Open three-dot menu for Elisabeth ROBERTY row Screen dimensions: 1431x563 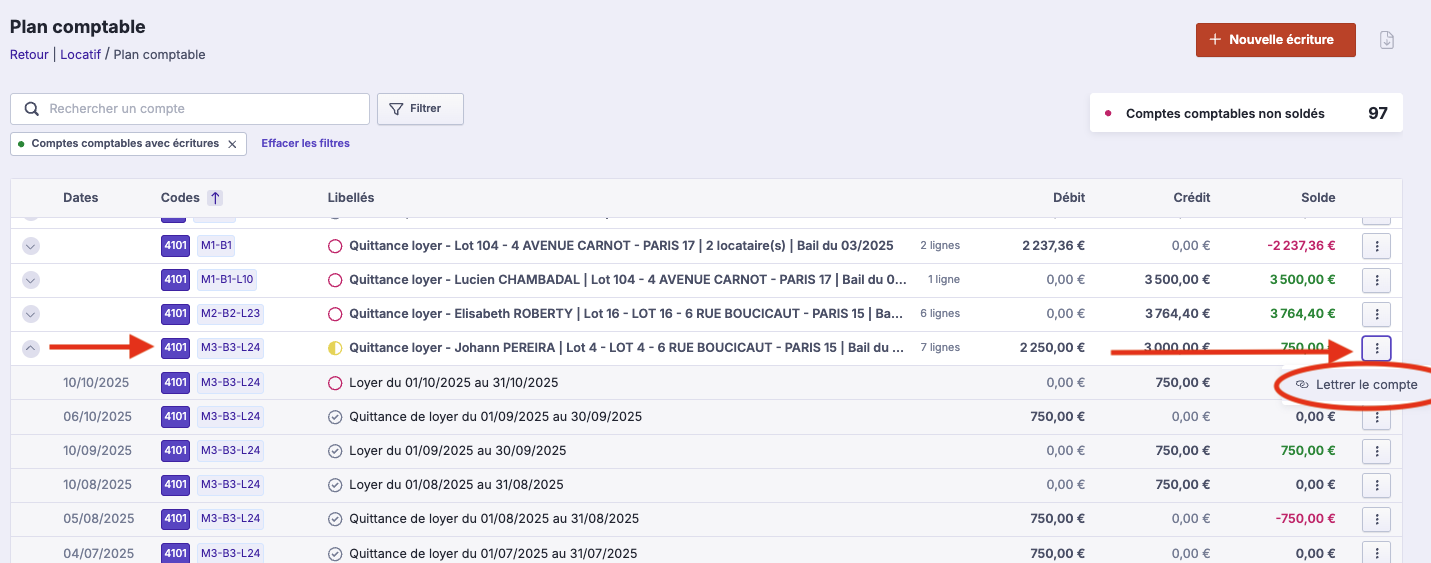[1377, 314]
